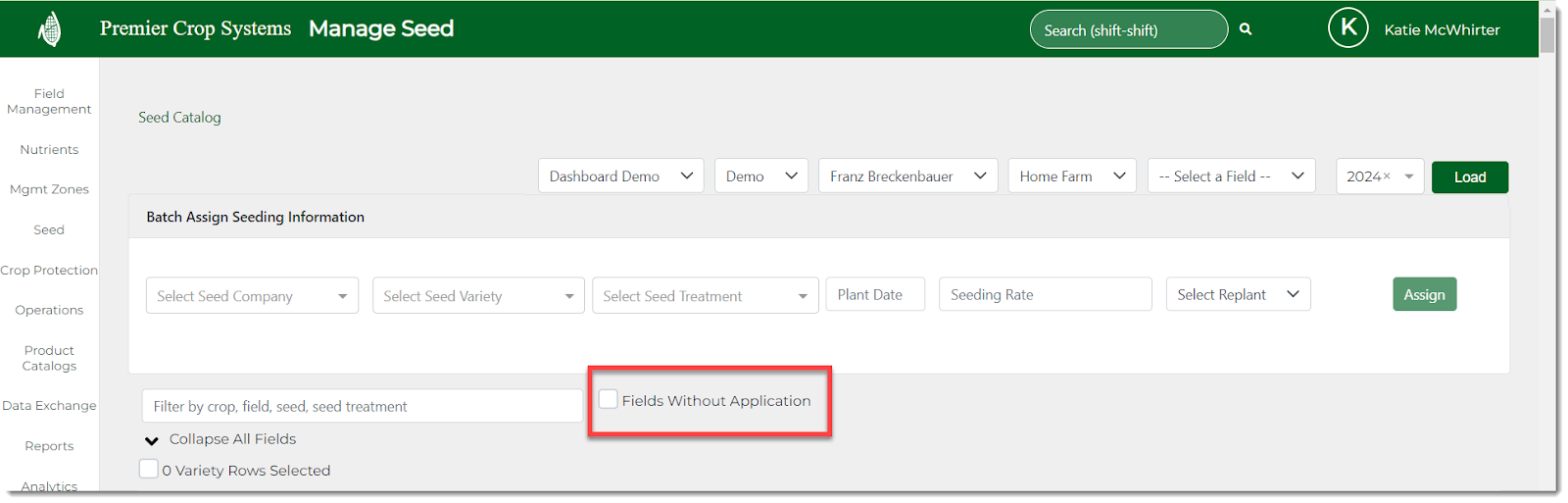The image size is (1568, 503).
Task: Toggle the Variety Rows Selected checkbox
Action: (149, 469)
